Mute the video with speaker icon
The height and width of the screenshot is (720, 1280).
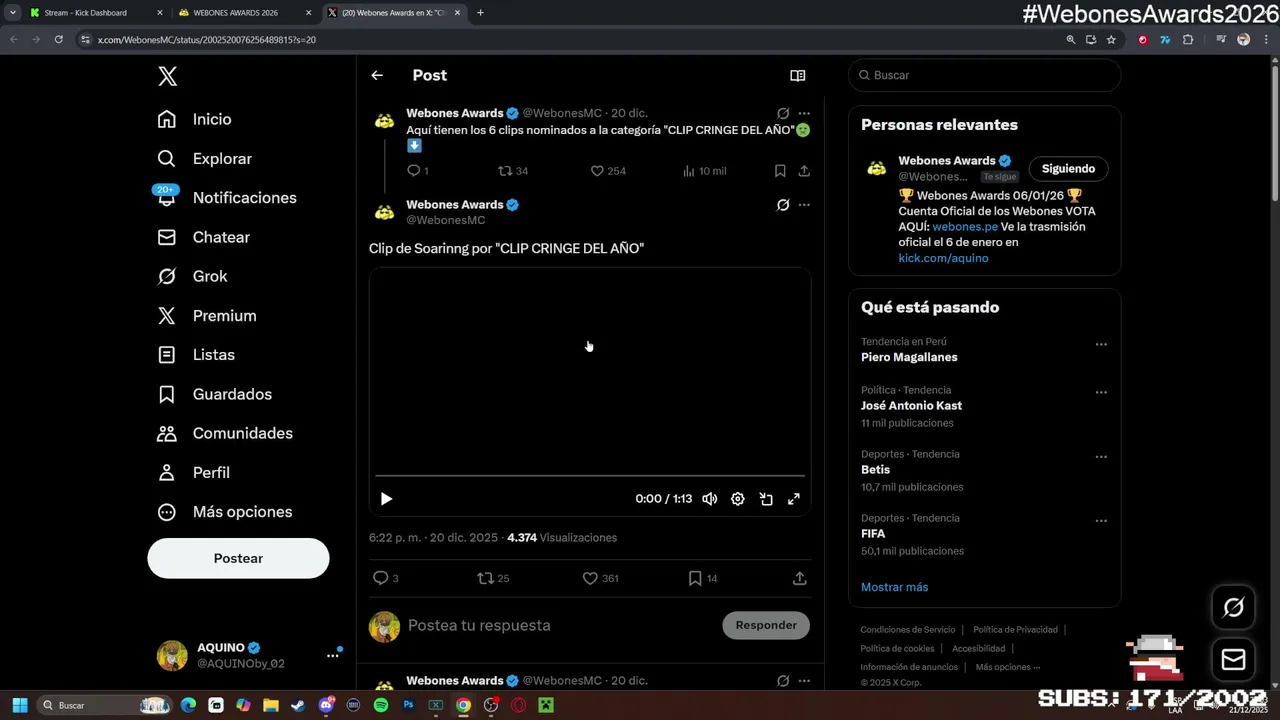pyautogui.click(x=710, y=499)
